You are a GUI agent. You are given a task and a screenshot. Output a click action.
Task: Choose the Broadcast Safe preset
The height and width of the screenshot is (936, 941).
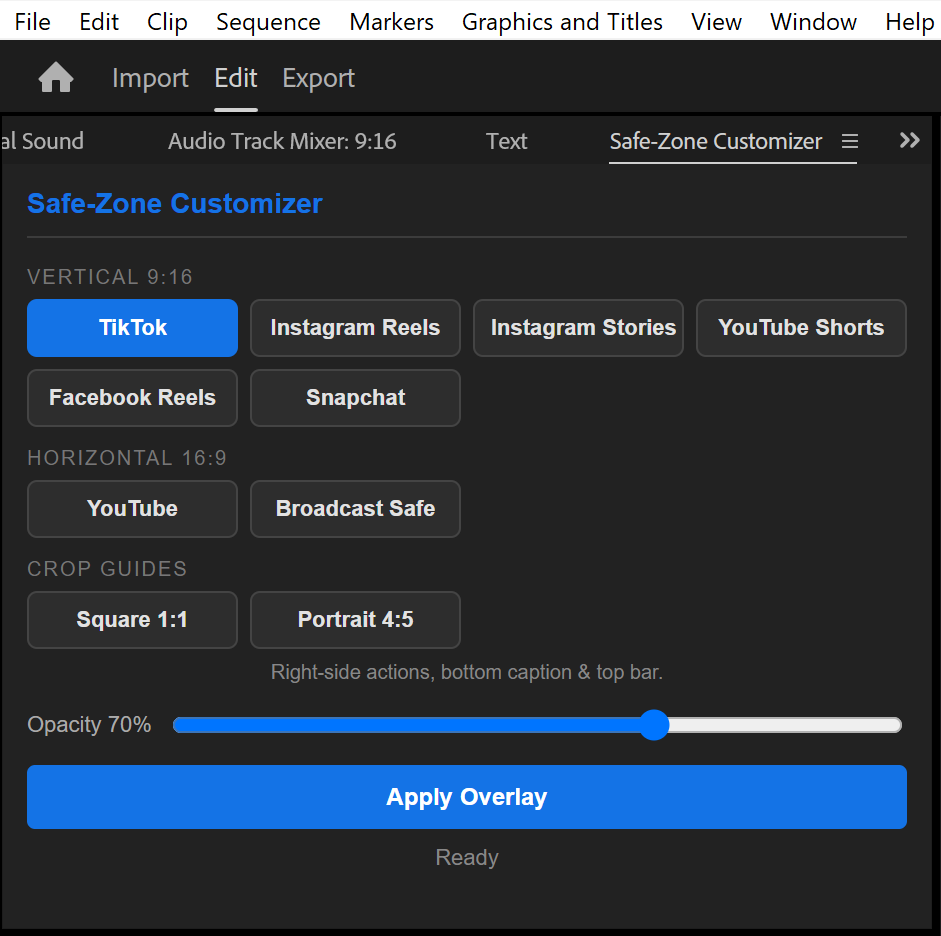pyautogui.click(x=355, y=509)
